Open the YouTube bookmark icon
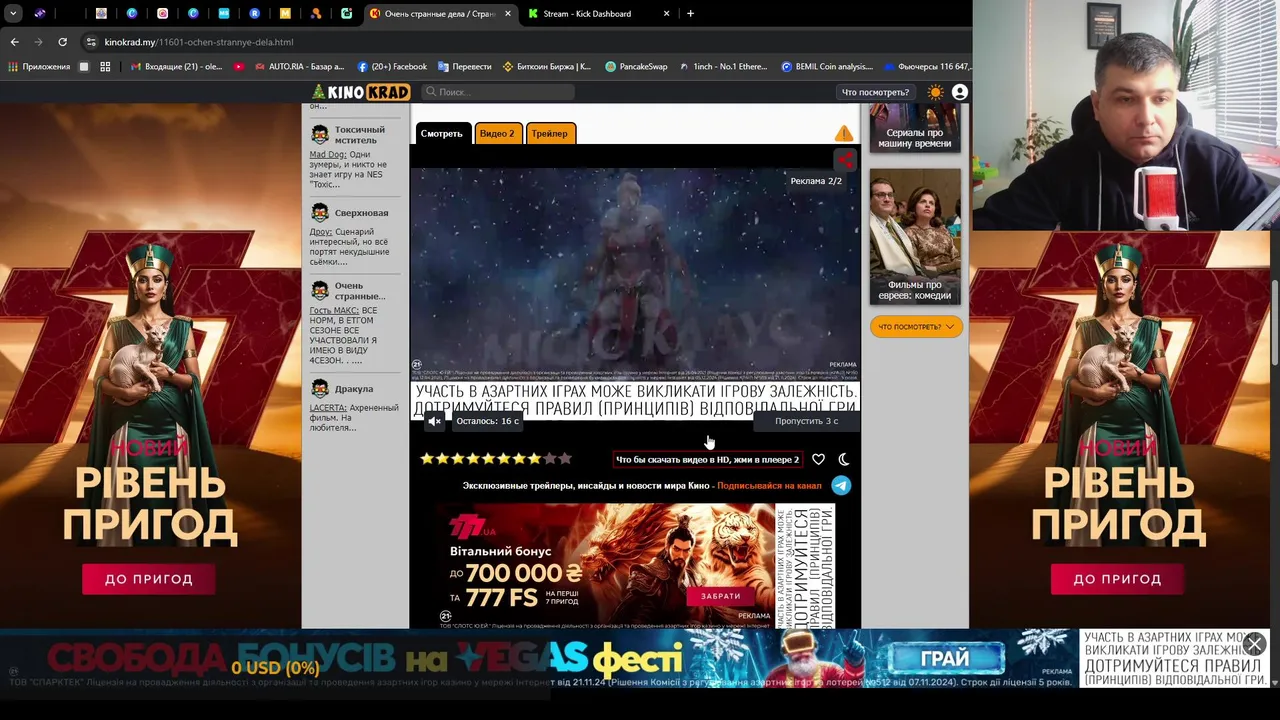1280x720 pixels. pos(238,67)
